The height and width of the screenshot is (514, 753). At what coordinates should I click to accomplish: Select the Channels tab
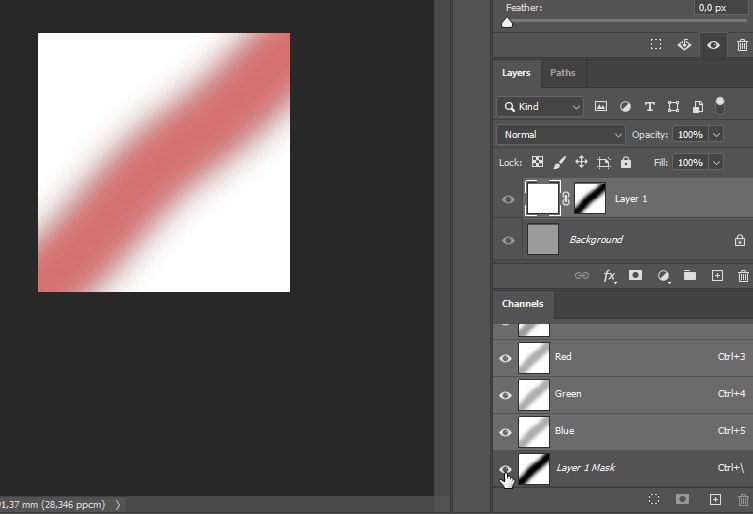pos(522,304)
